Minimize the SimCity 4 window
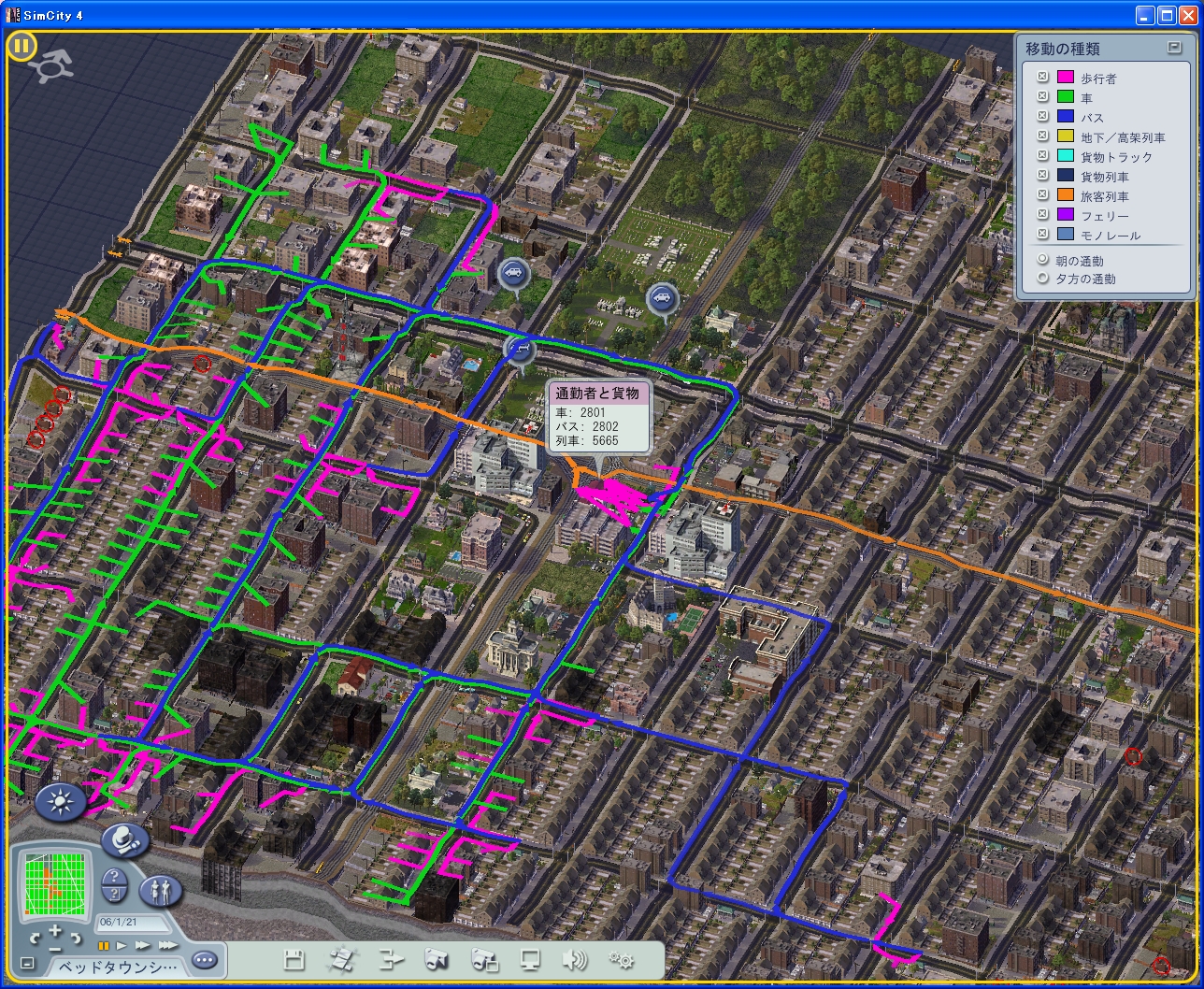This screenshot has height=989, width=1204. click(1146, 15)
